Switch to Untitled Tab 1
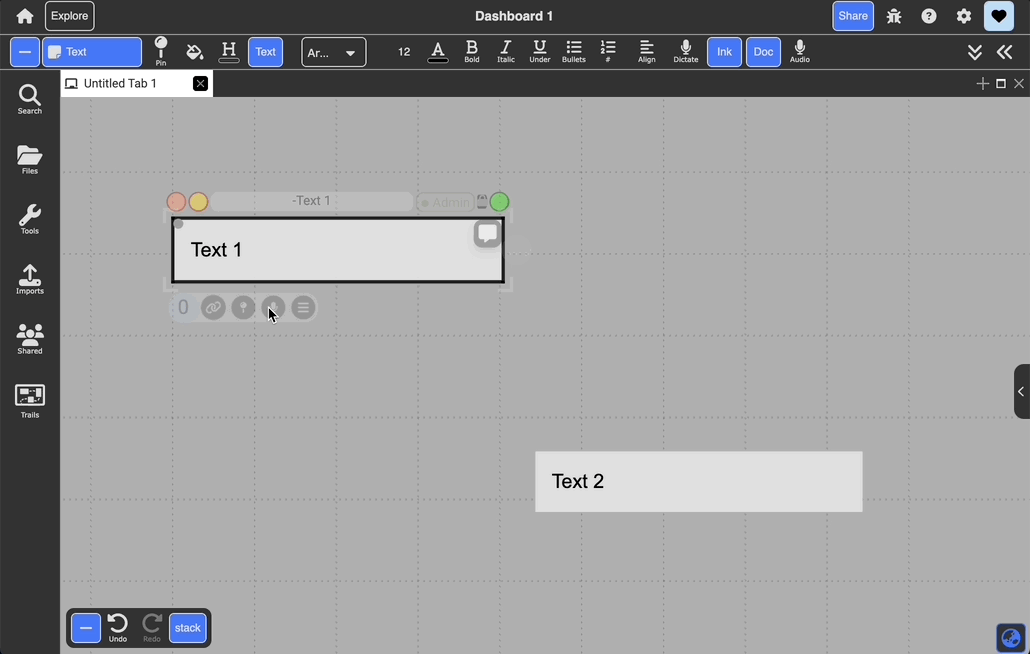 122,84
